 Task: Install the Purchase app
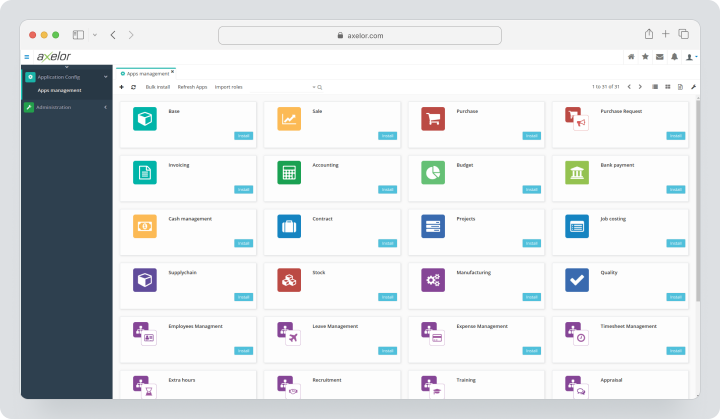[531, 136]
